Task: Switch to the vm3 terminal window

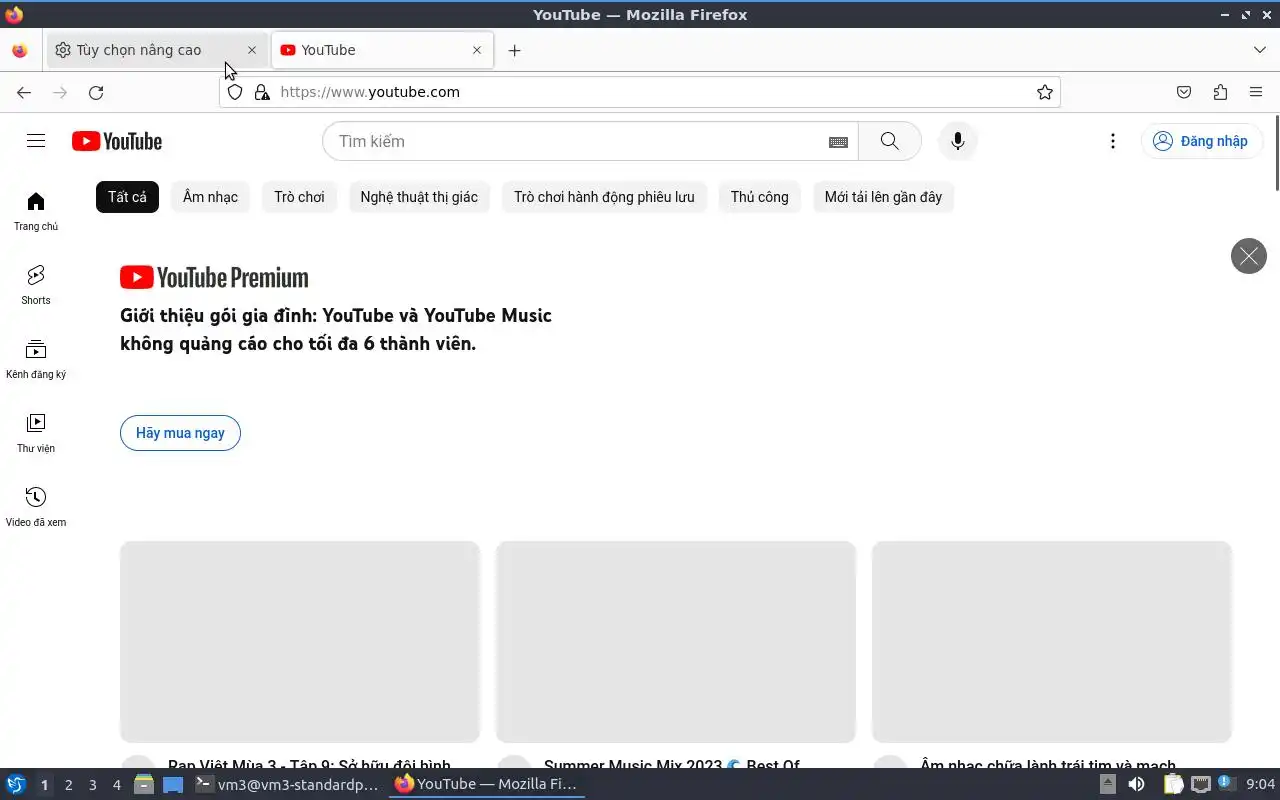Action: [287, 784]
